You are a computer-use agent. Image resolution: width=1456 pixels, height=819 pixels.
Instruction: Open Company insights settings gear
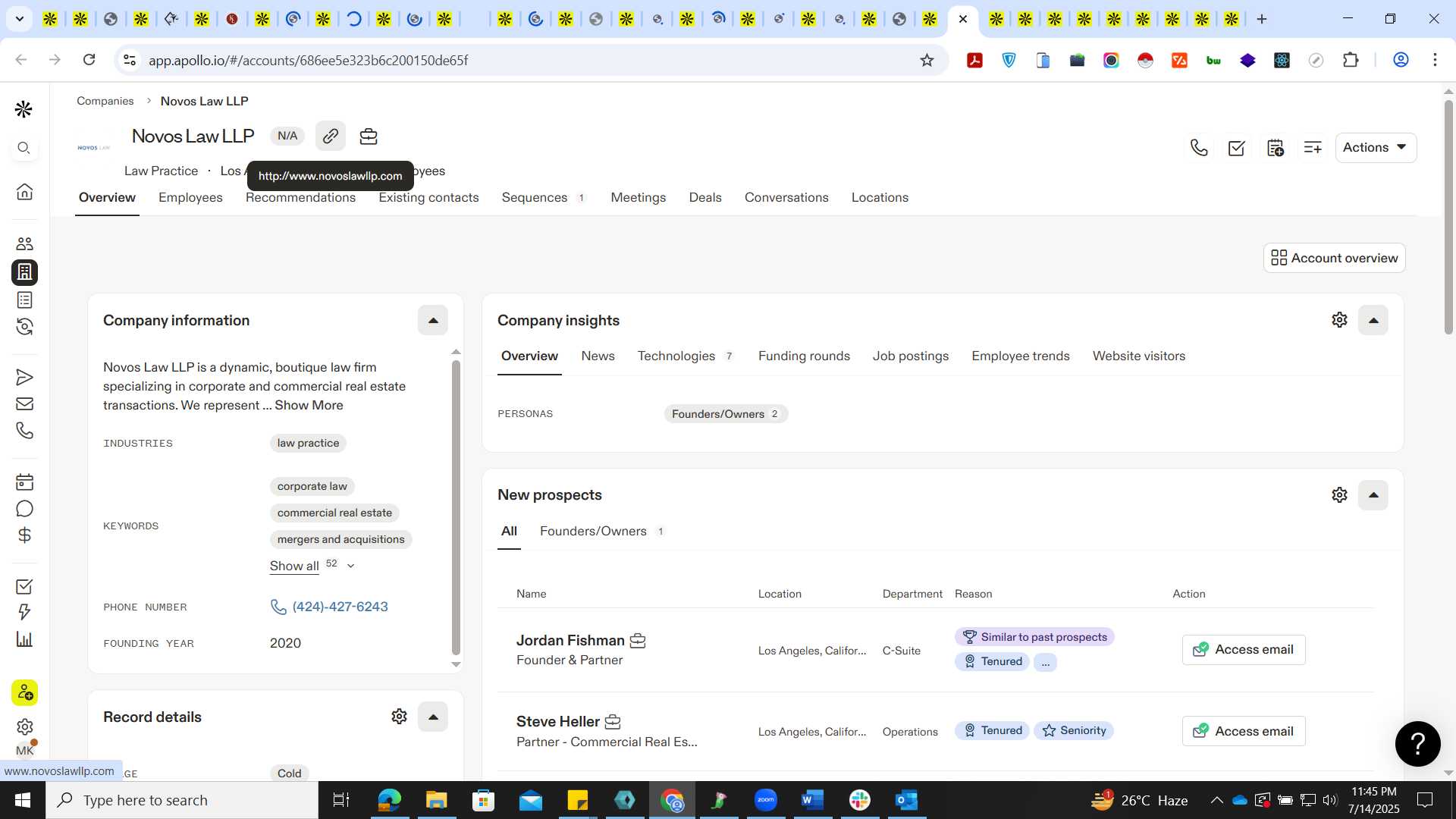pos(1339,320)
